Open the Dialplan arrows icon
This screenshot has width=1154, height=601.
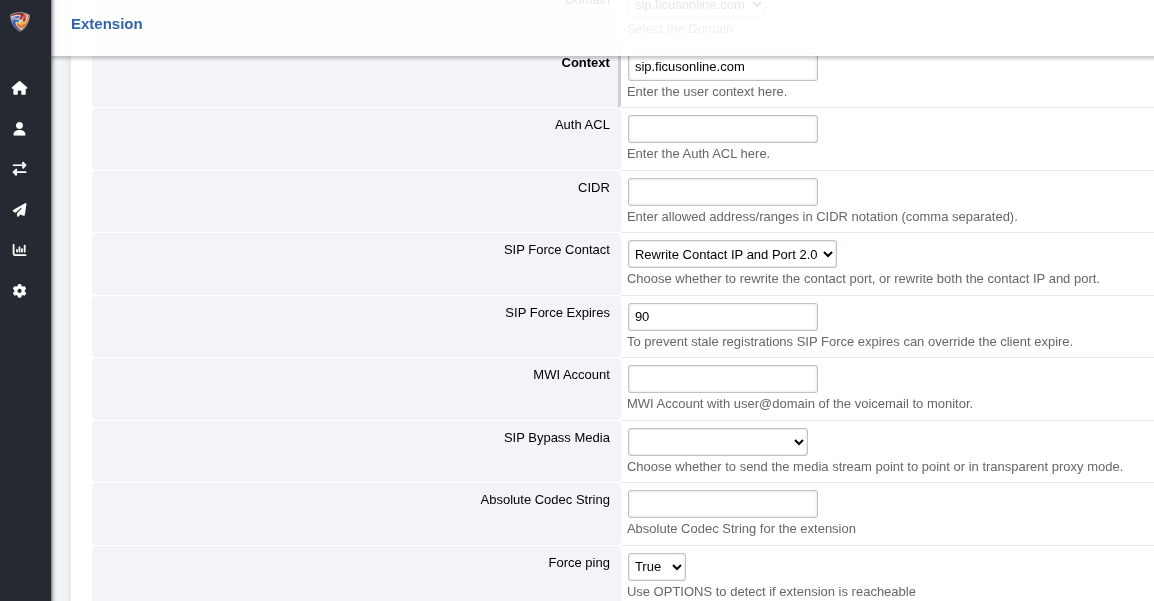click(19, 169)
